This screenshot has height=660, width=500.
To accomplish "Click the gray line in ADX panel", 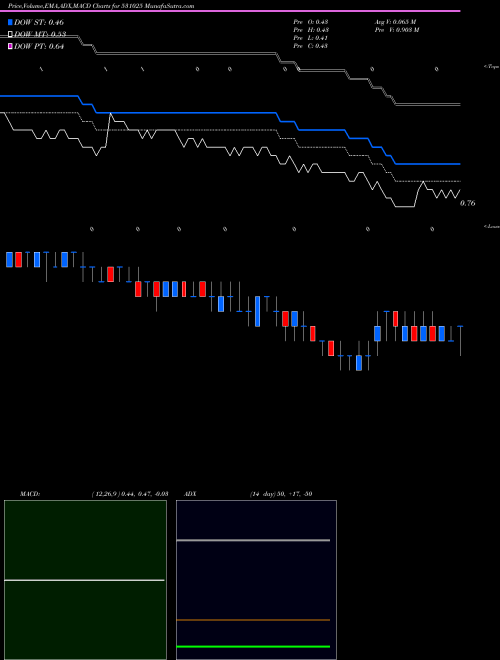I will [253, 540].
